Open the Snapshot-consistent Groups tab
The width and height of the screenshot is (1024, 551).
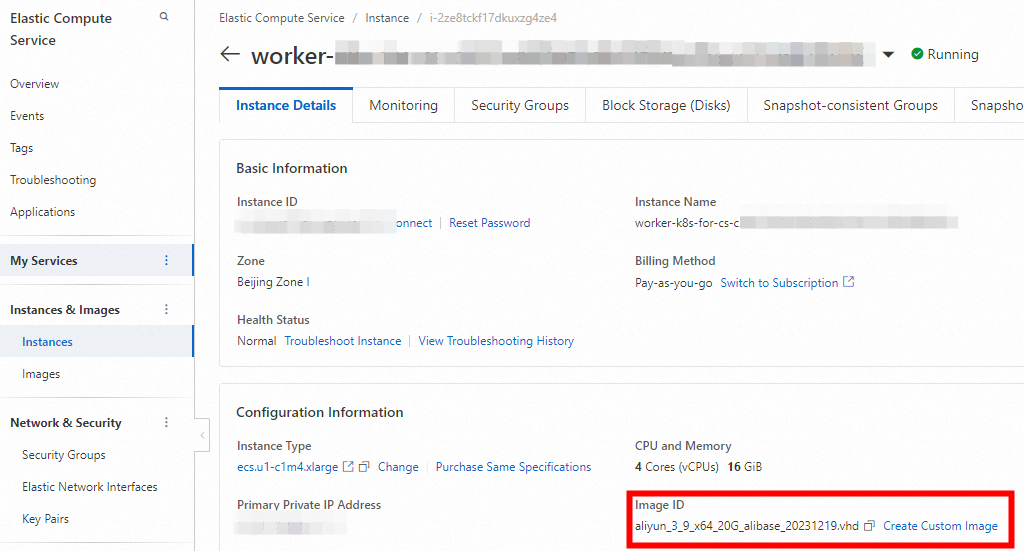pyautogui.click(x=850, y=105)
